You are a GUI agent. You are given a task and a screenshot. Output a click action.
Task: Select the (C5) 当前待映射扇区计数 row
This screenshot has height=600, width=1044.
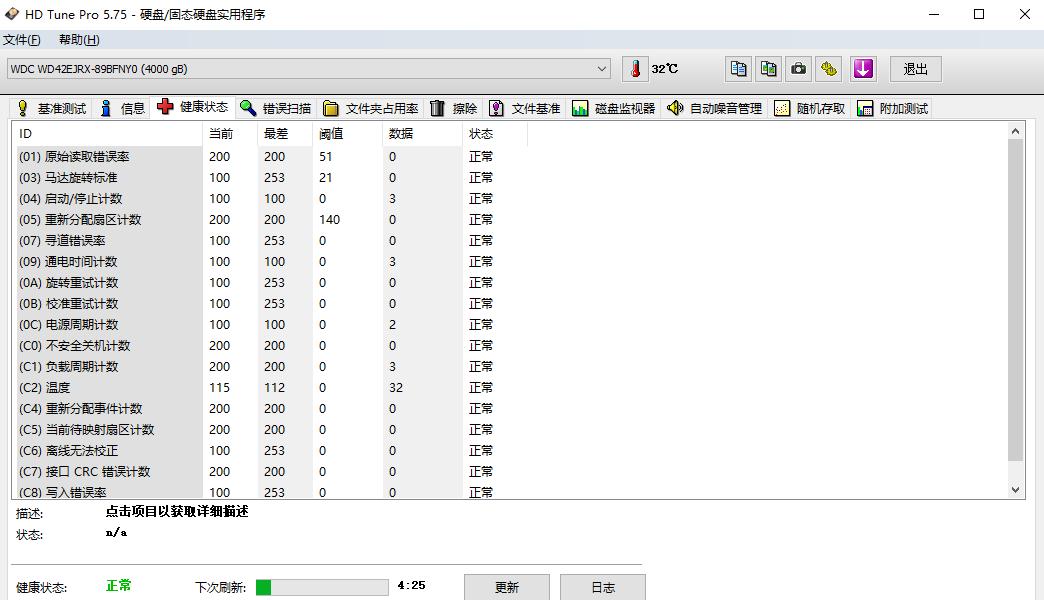[270, 430]
